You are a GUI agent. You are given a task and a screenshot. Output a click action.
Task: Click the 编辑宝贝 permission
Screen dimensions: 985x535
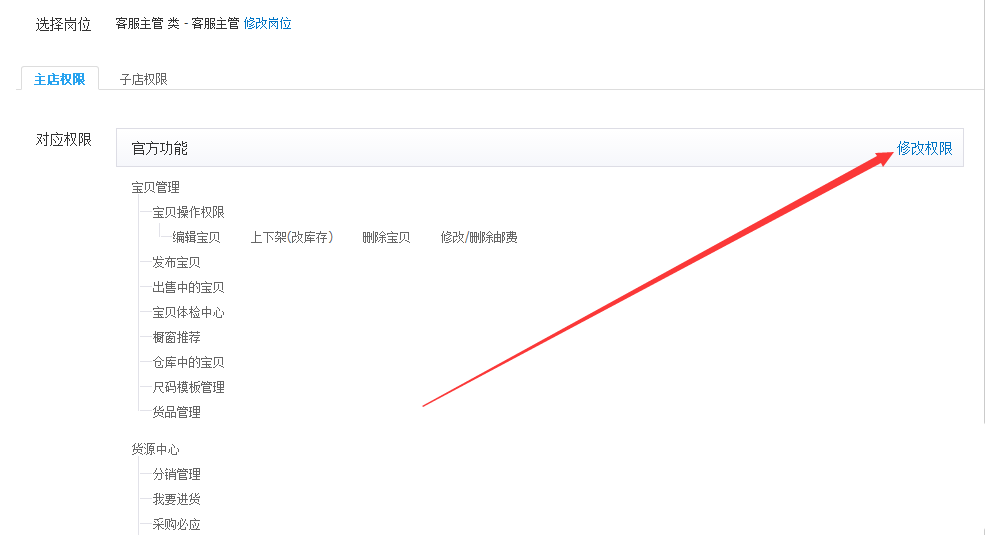click(196, 237)
